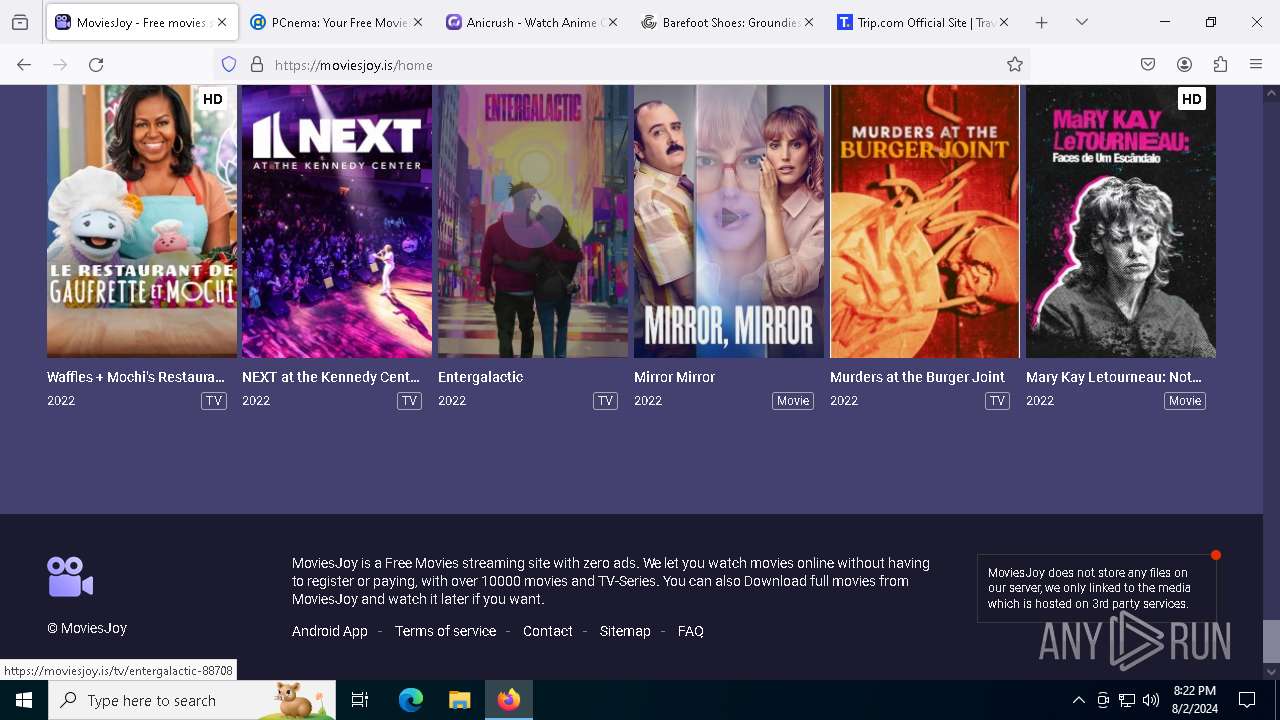Close the PCnema tab
Image resolution: width=1280 pixels, height=720 pixels.
[x=418, y=22]
